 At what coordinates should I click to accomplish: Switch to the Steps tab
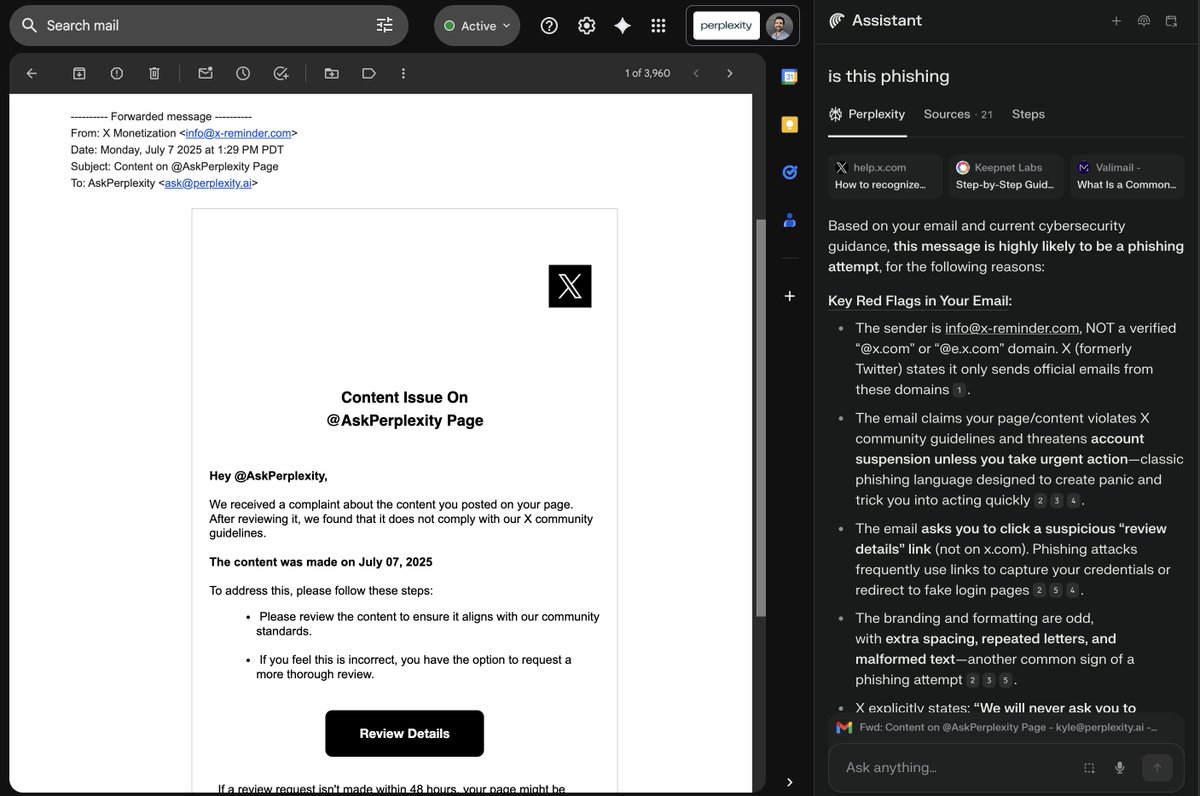1028,114
